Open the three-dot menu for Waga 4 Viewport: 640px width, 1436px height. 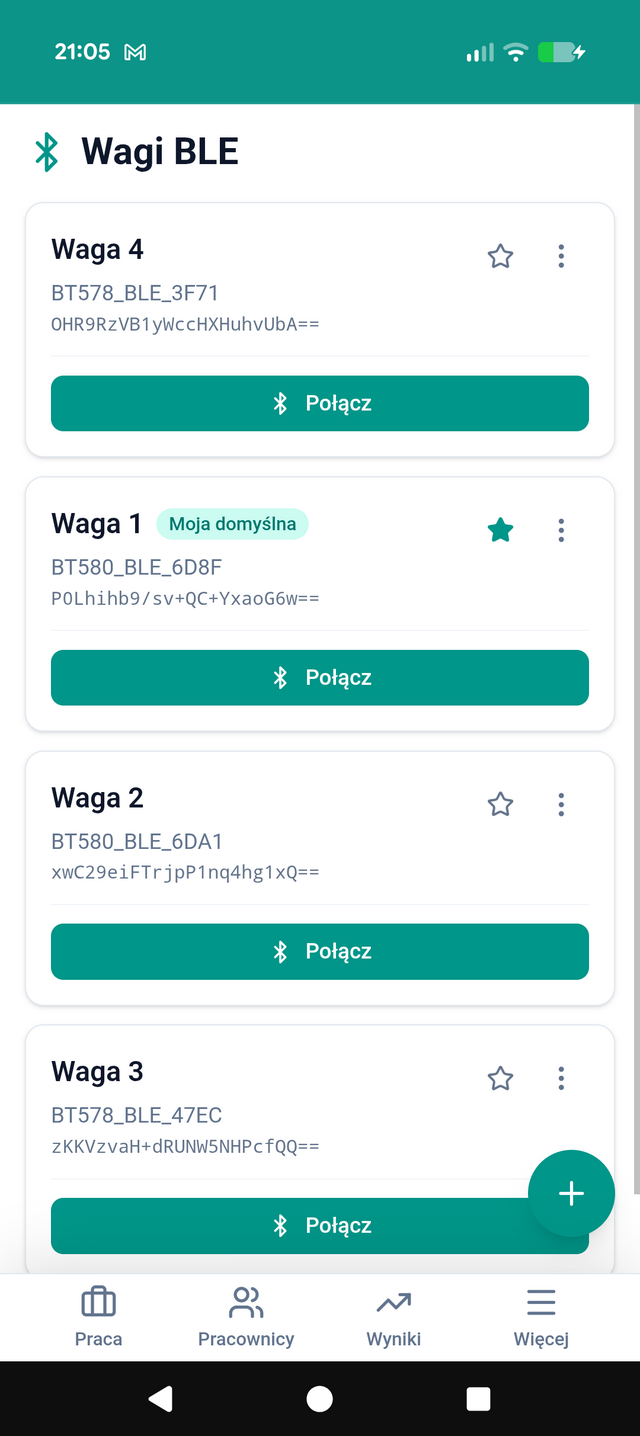561,257
